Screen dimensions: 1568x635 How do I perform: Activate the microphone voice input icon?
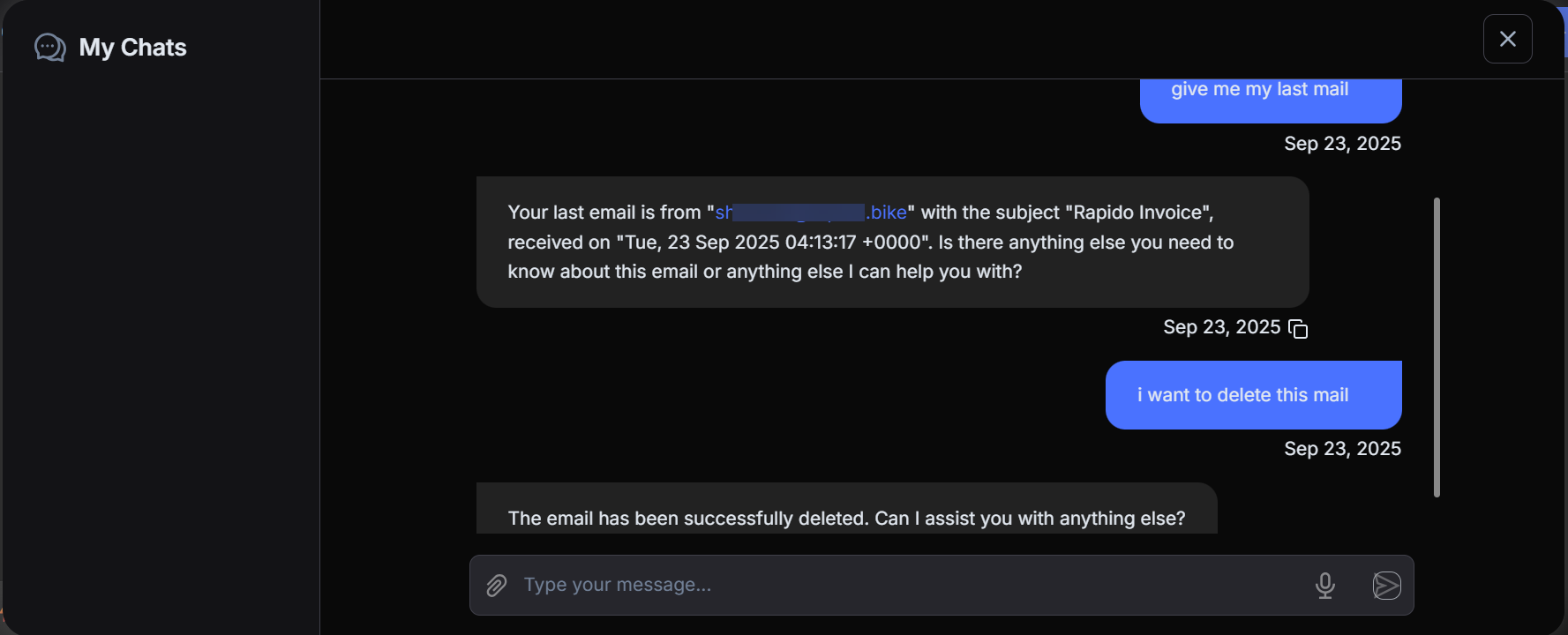(x=1324, y=586)
